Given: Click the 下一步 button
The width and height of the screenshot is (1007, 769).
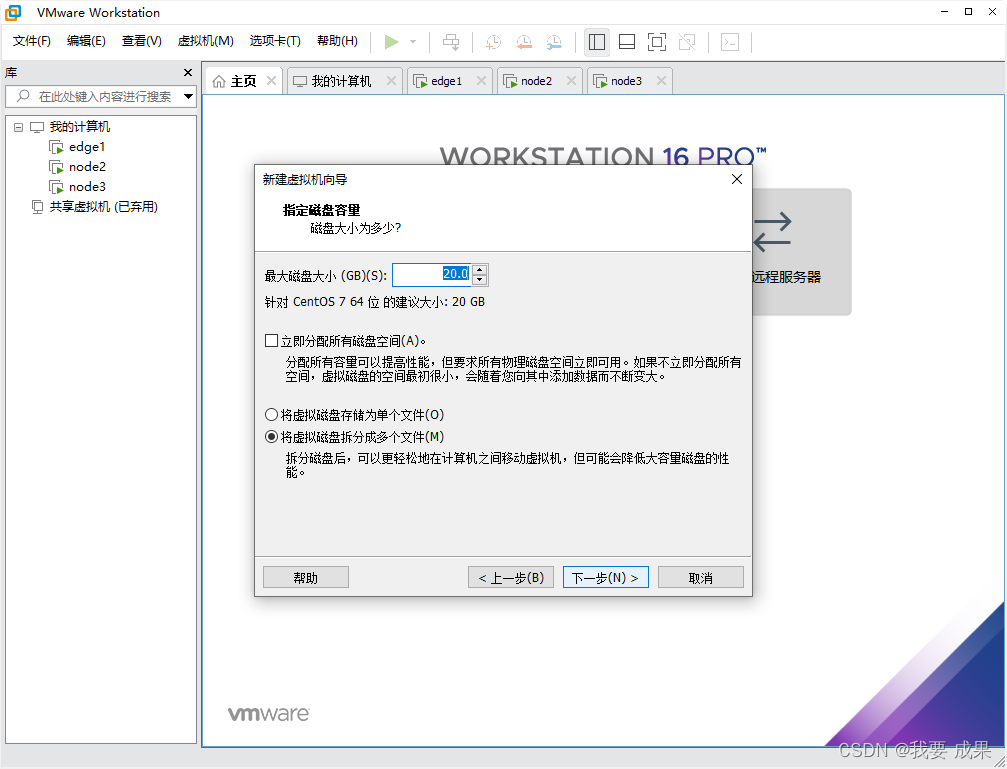Looking at the screenshot, I should pos(605,576).
